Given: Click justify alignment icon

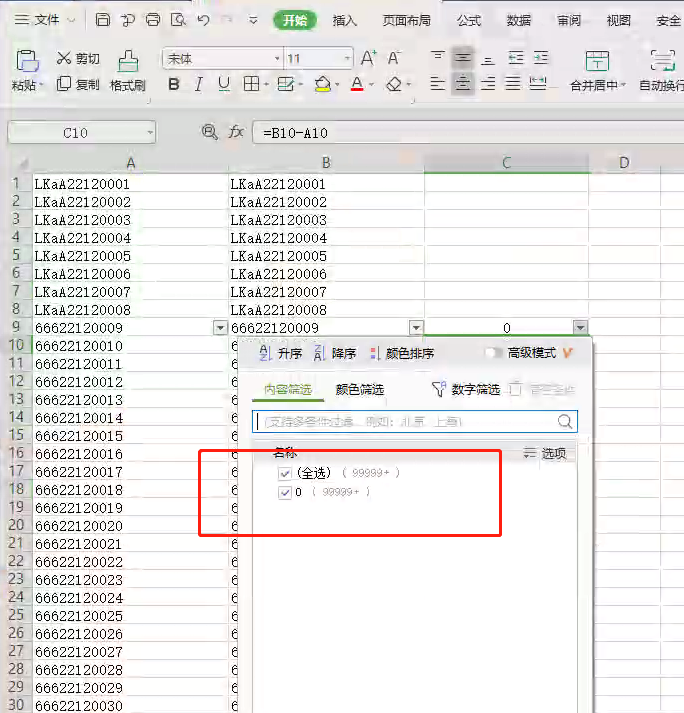Looking at the screenshot, I should pyautogui.click(x=513, y=84).
